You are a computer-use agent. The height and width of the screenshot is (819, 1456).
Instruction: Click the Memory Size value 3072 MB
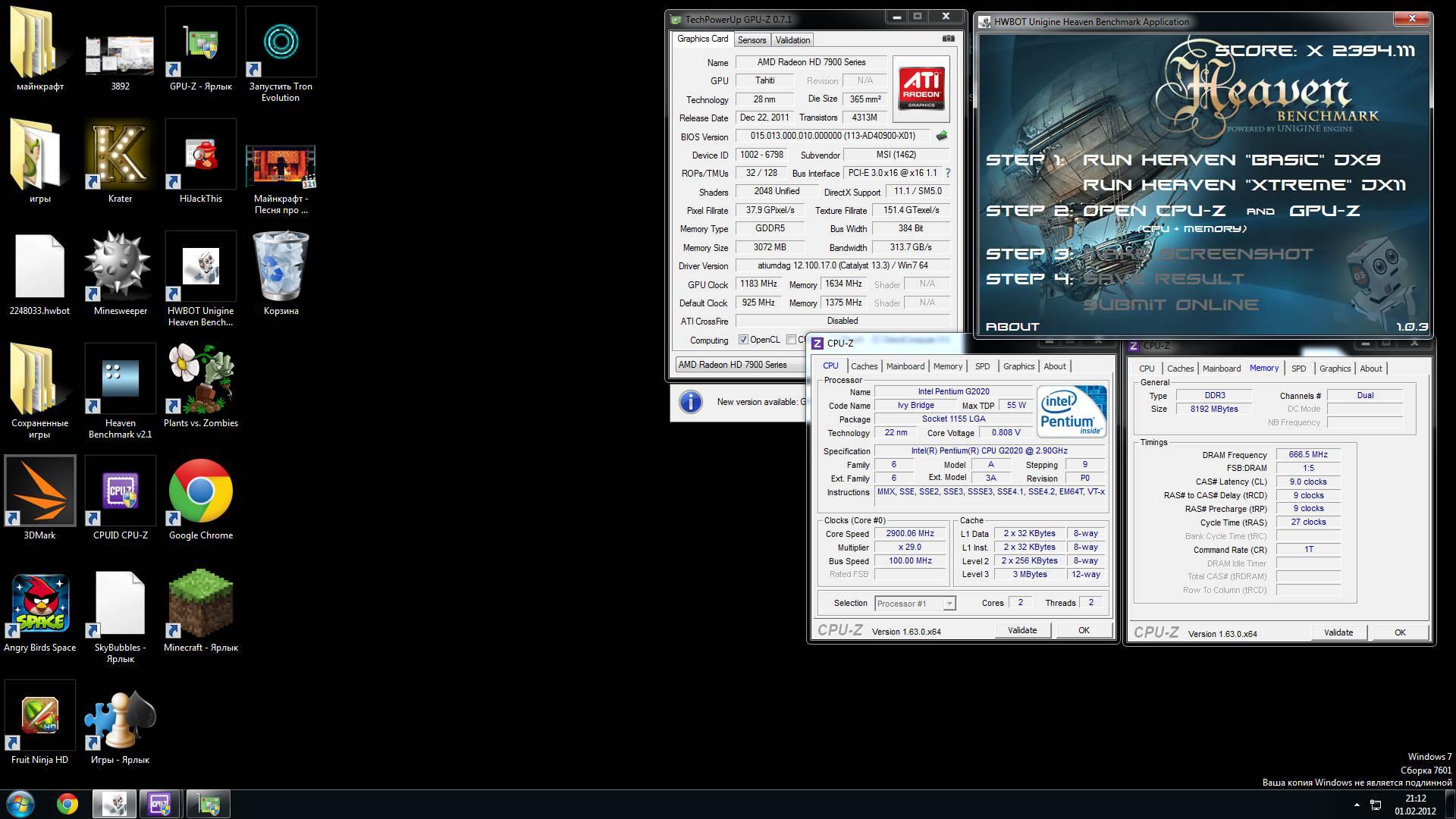pos(770,247)
